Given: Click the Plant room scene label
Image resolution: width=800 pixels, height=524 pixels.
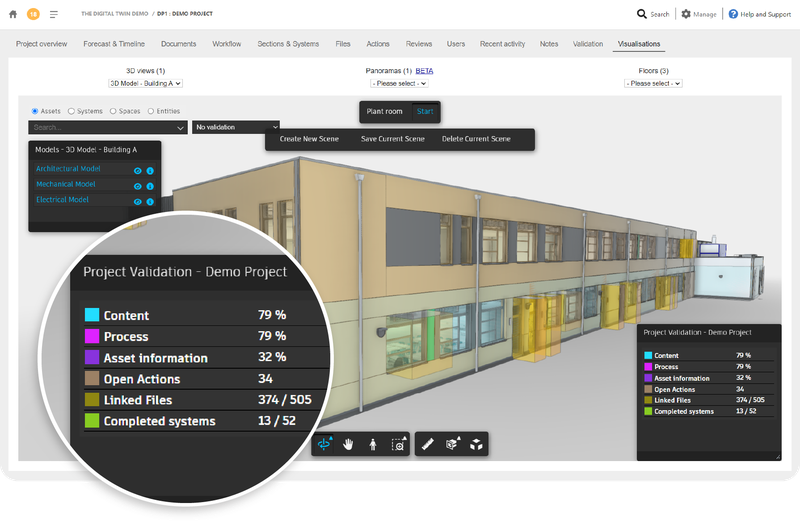Looking at the screenshot, I should point(384,111).
